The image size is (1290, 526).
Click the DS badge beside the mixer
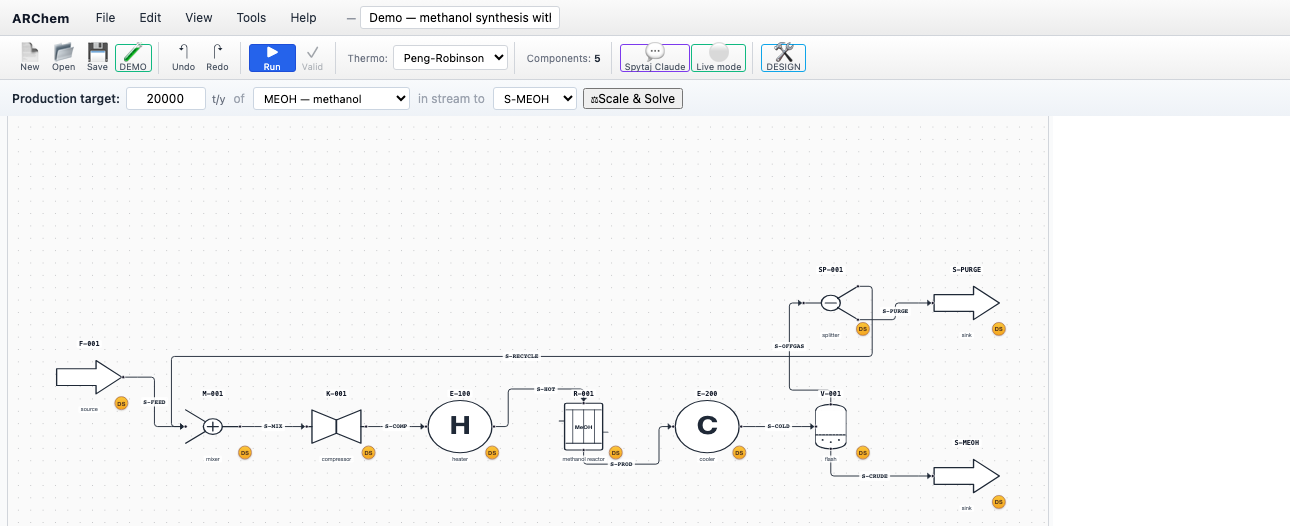click(245, 453)
